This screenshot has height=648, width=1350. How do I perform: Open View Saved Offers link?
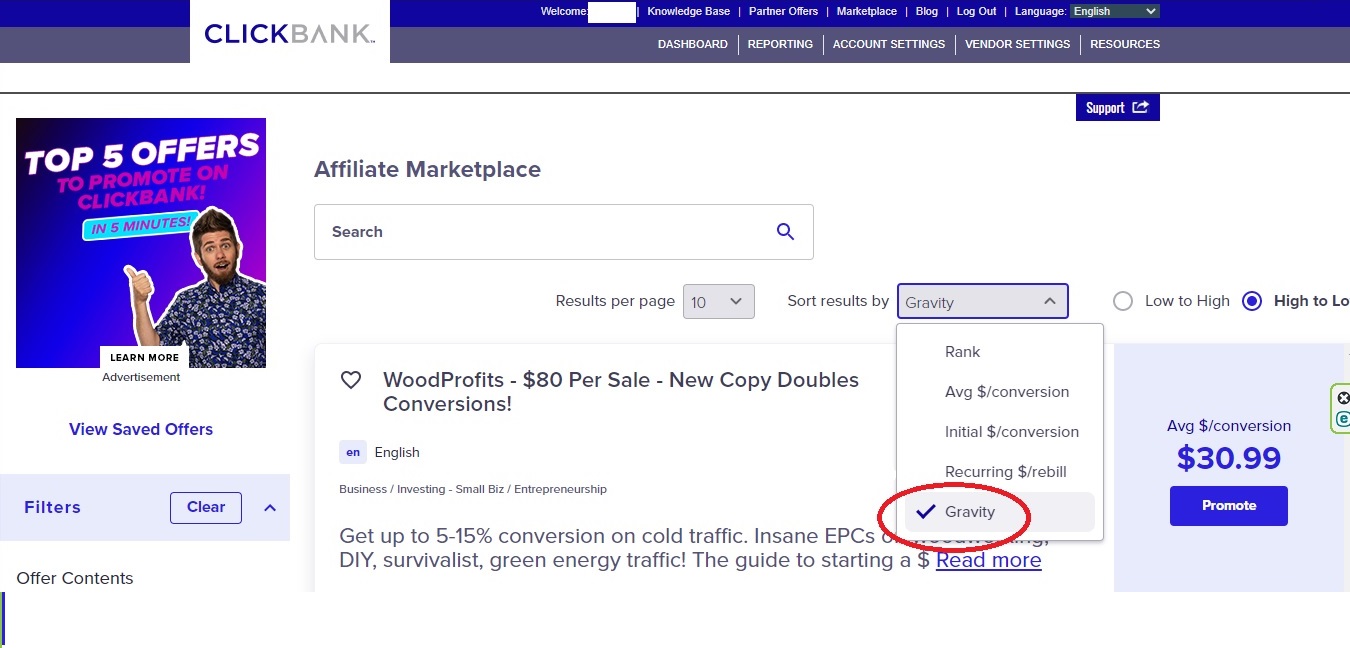pyautogui.click(x=141, y=430)
